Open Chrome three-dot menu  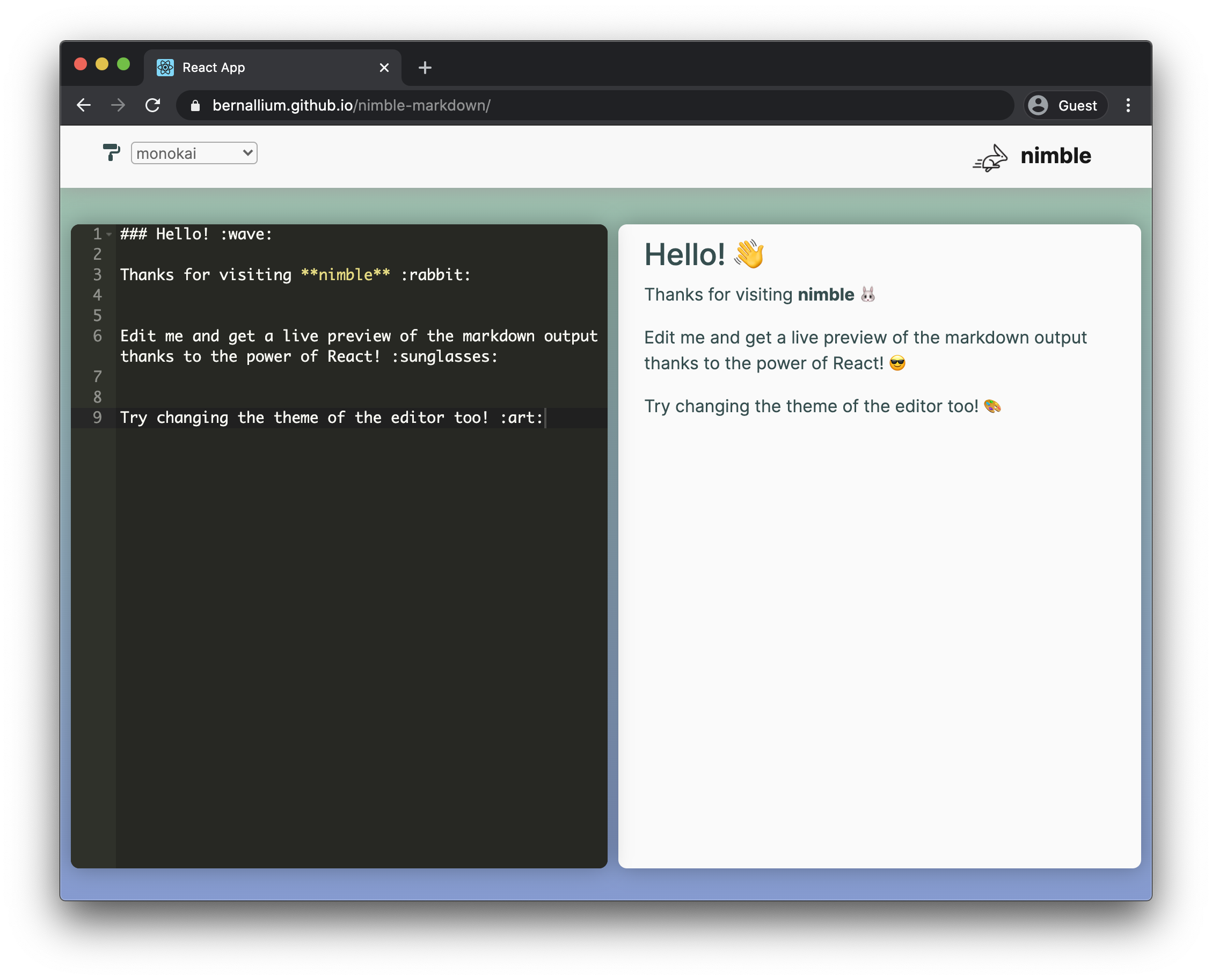pos(1128,106)
